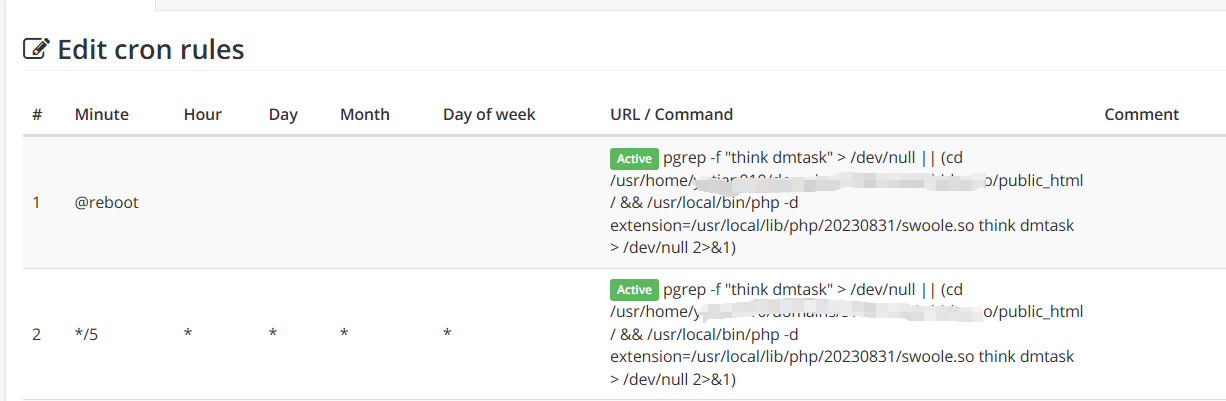Click the Day of week asterisk in rule 2
The width and height of the screenshot is (1226, 401).
(448, 334)
